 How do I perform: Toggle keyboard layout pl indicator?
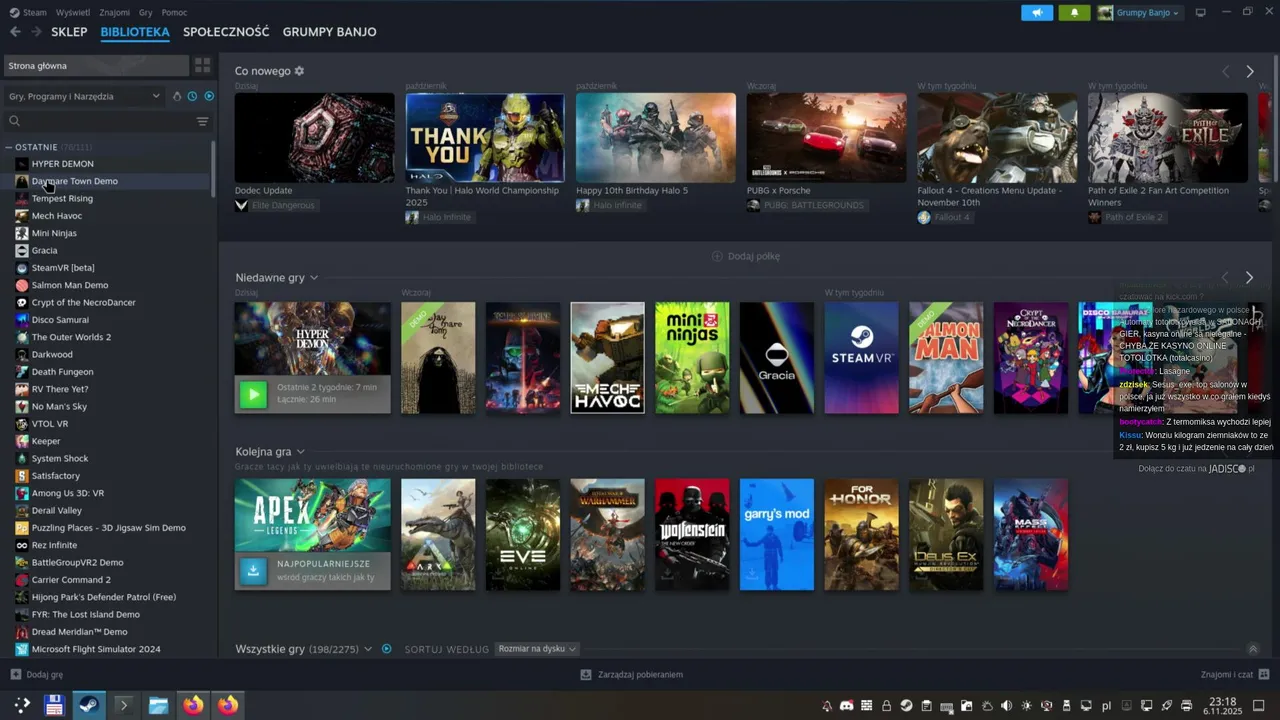pyautogui.click(x=1106, y=706)
